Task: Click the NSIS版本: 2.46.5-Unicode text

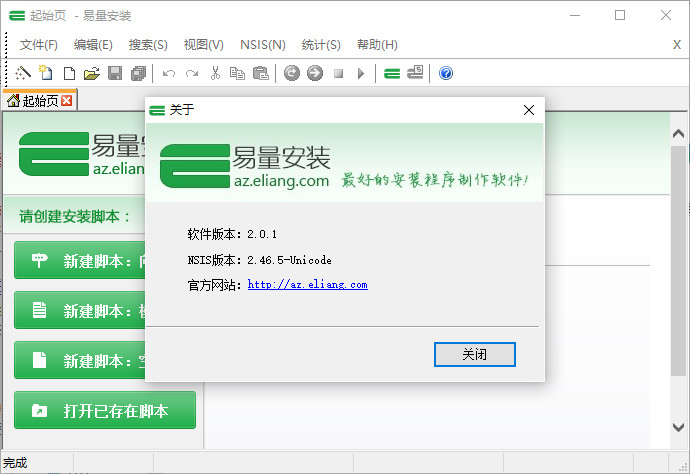Action: 259,260
